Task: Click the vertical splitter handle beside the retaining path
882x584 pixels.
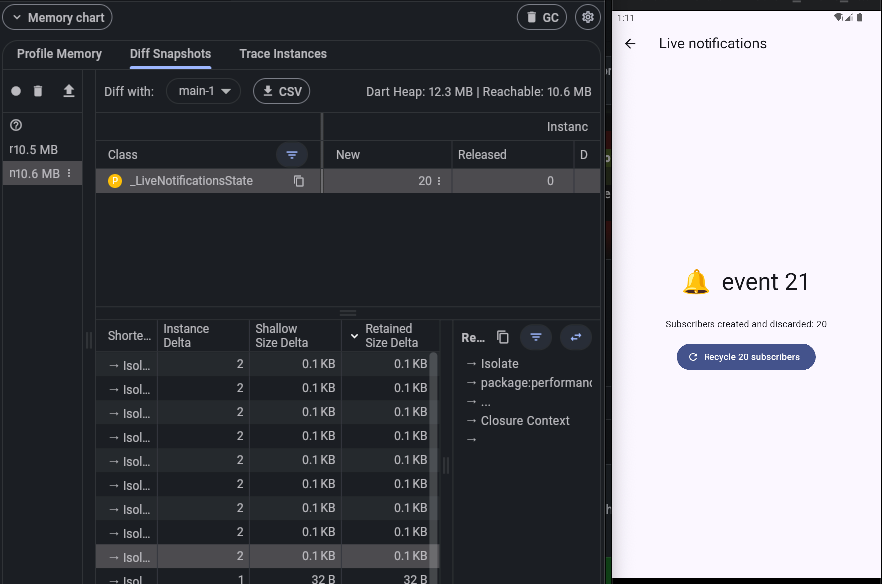Action: [x=446, y=465]
